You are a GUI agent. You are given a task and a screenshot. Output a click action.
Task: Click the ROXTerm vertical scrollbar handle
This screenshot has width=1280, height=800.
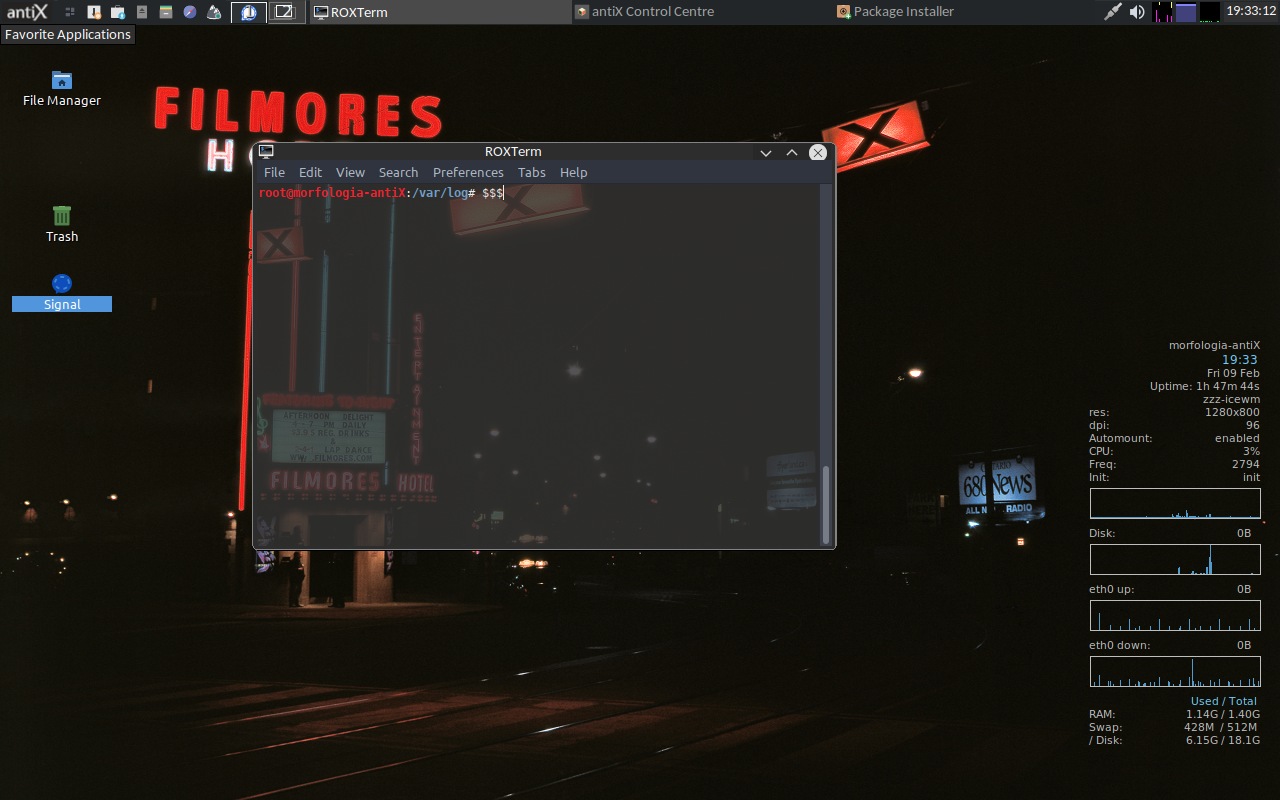pyautogui.click(x=826, y=505)
